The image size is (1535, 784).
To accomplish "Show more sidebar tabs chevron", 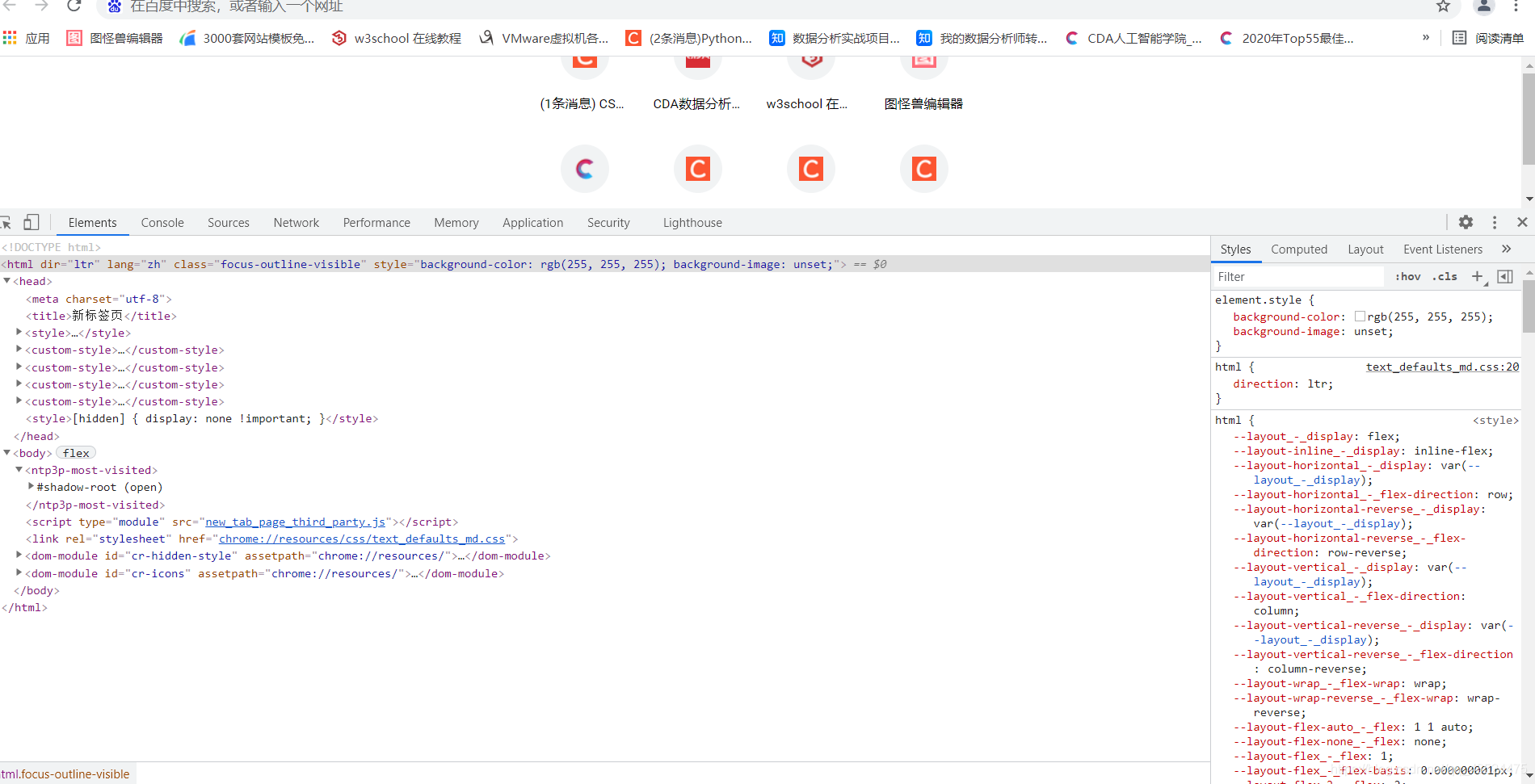I will (1507, 249).
